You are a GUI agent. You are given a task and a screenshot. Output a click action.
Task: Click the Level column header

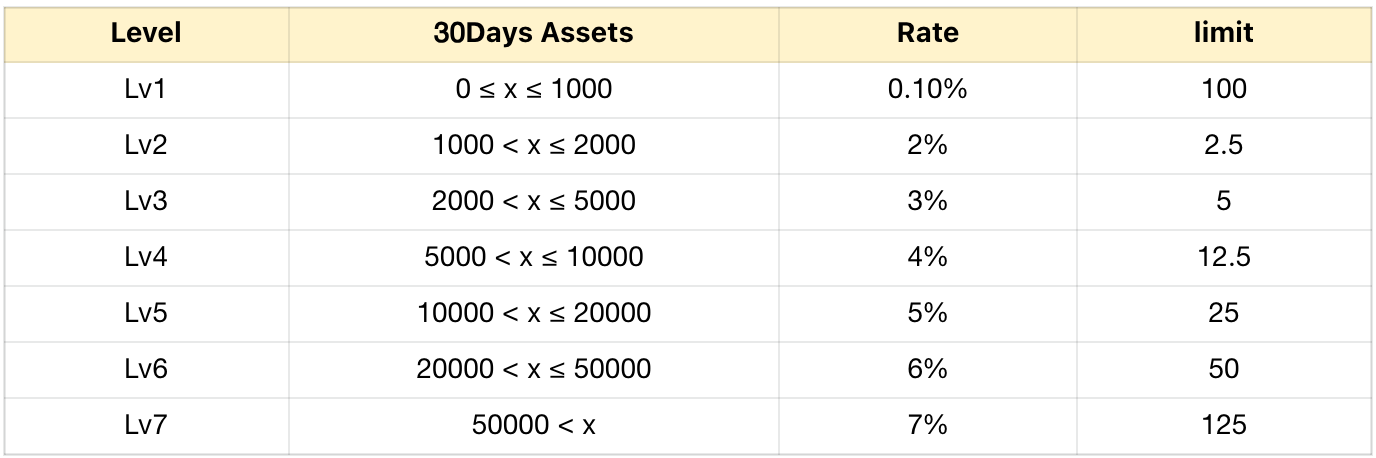pos(146,33)
